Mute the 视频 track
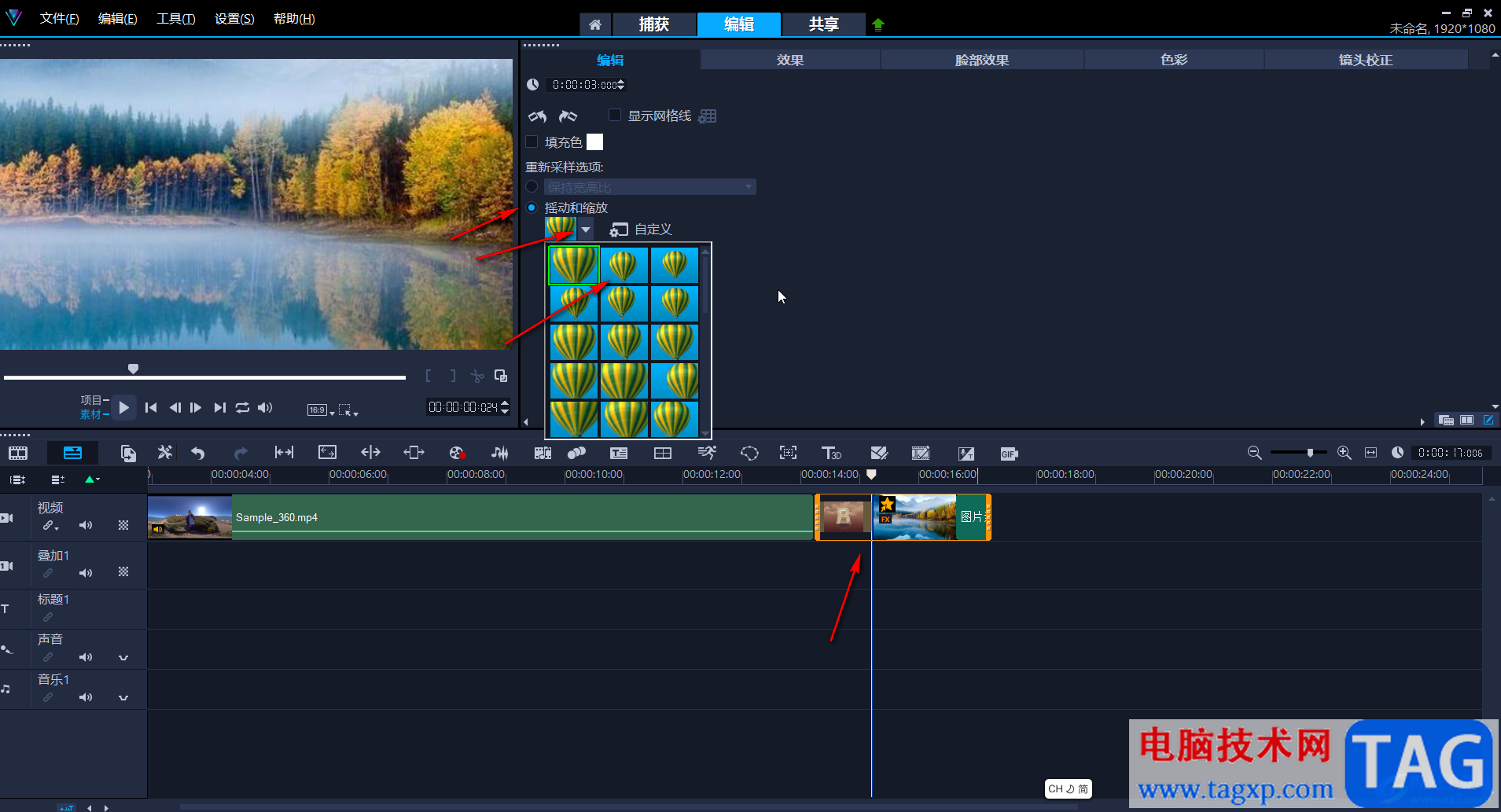This screenshot has height=812, width=1501. (86, 525)
